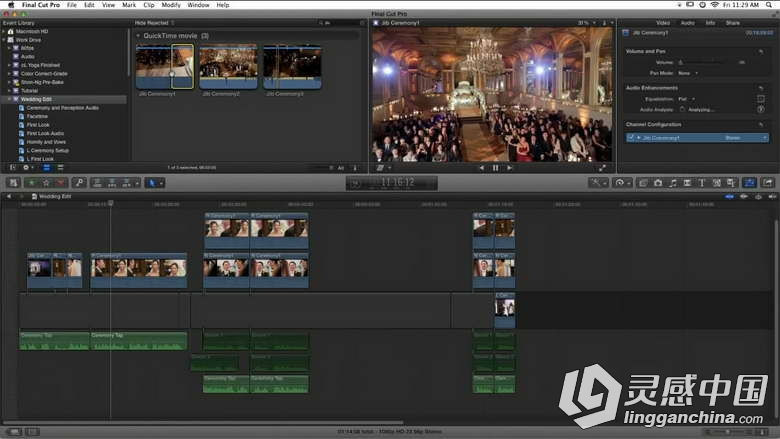The height and width of the screenshot is (439, 780).
Task: Switch browser to filmstrip view
Action: [x=46, y=168]
